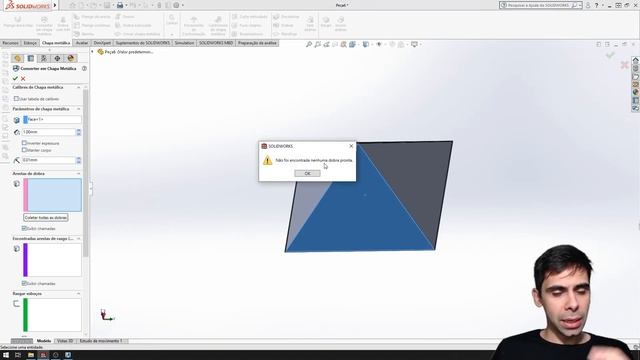Open the File Explorer task pane icon
The height and width of the screenshot is (360, 640).
point(636,76)
